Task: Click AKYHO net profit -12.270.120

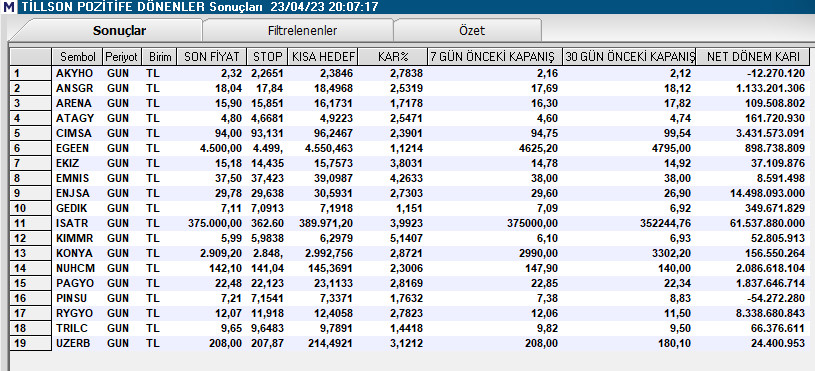Action: point(775,74)
